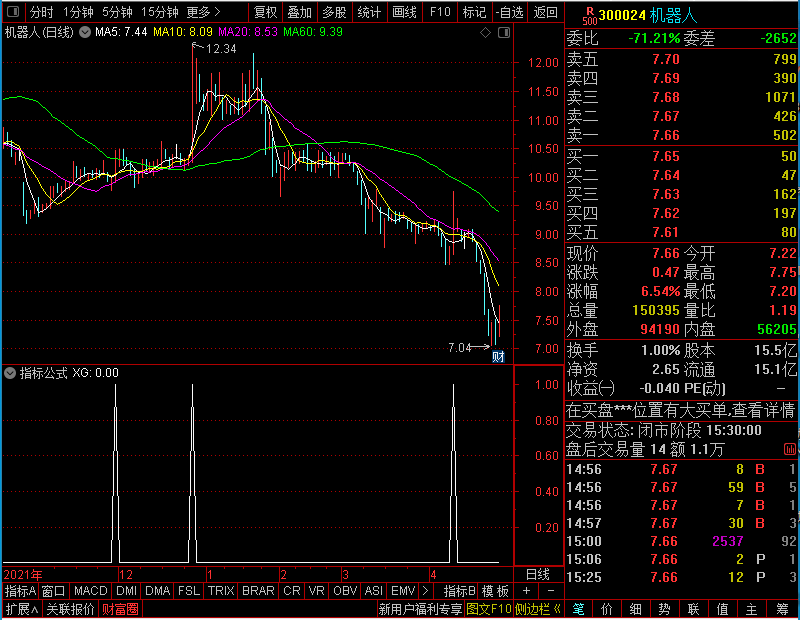The width and height of the screenshot is (800, 620).
Task: Switch the sub-chart to ASI
Action: pyautogui.click(x=373, y=591)
